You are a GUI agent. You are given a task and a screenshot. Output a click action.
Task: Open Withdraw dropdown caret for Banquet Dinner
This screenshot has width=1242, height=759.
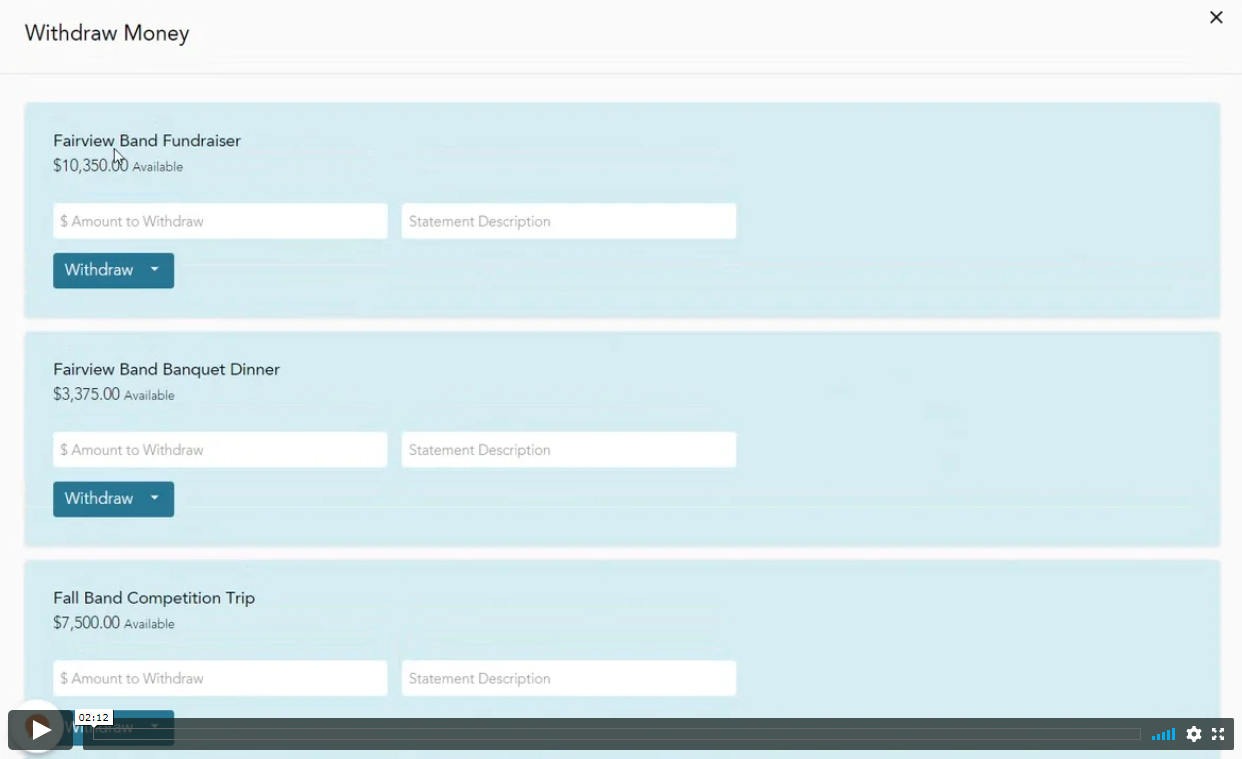click(155, 499)
